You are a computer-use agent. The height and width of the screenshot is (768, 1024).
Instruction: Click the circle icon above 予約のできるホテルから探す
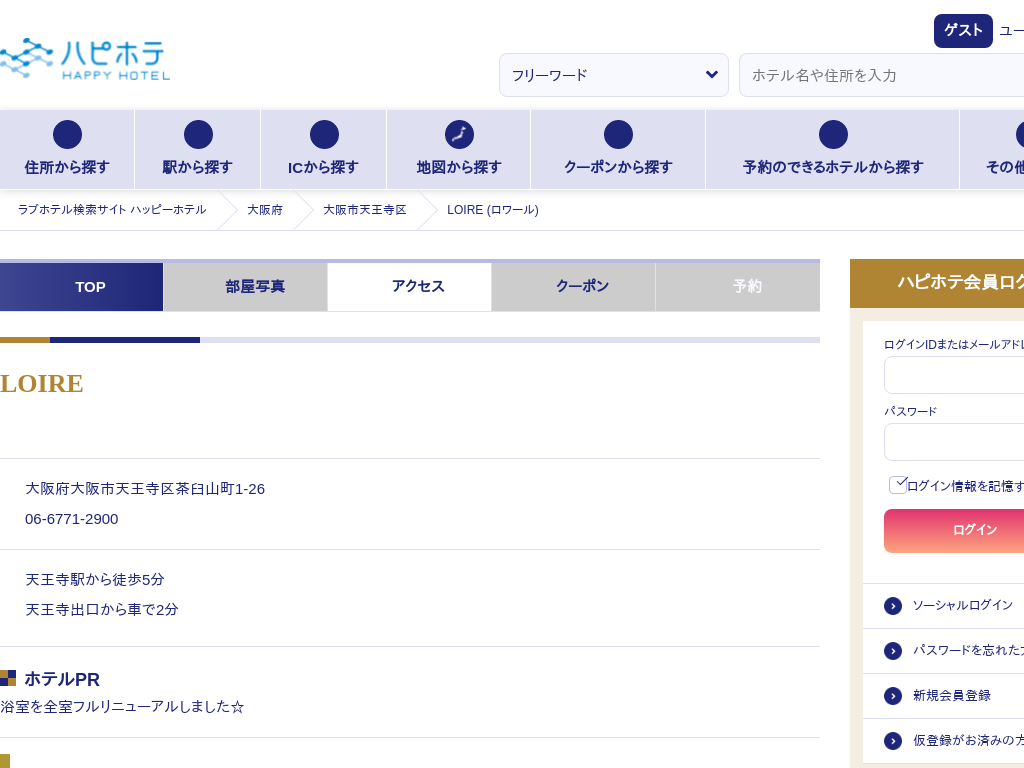(833, 135)
